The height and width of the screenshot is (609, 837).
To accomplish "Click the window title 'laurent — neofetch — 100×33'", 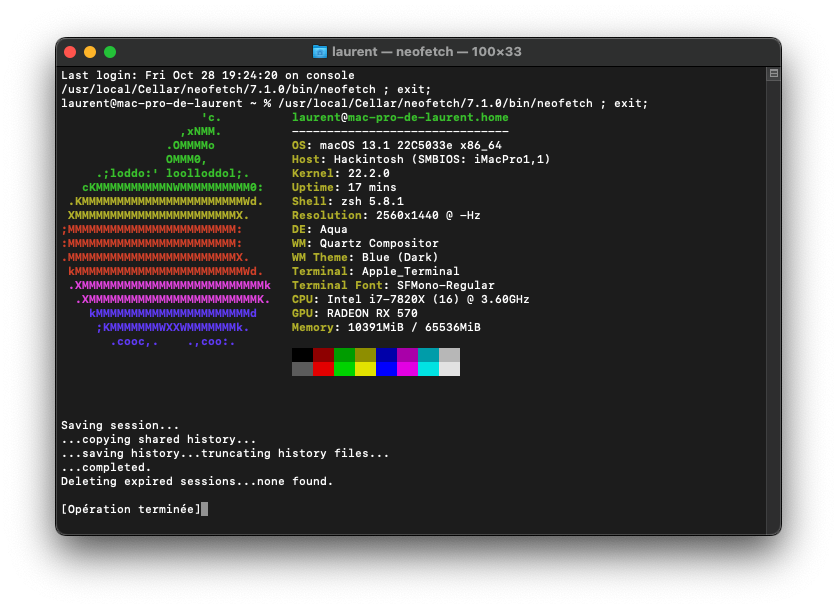I will (427, 52).
